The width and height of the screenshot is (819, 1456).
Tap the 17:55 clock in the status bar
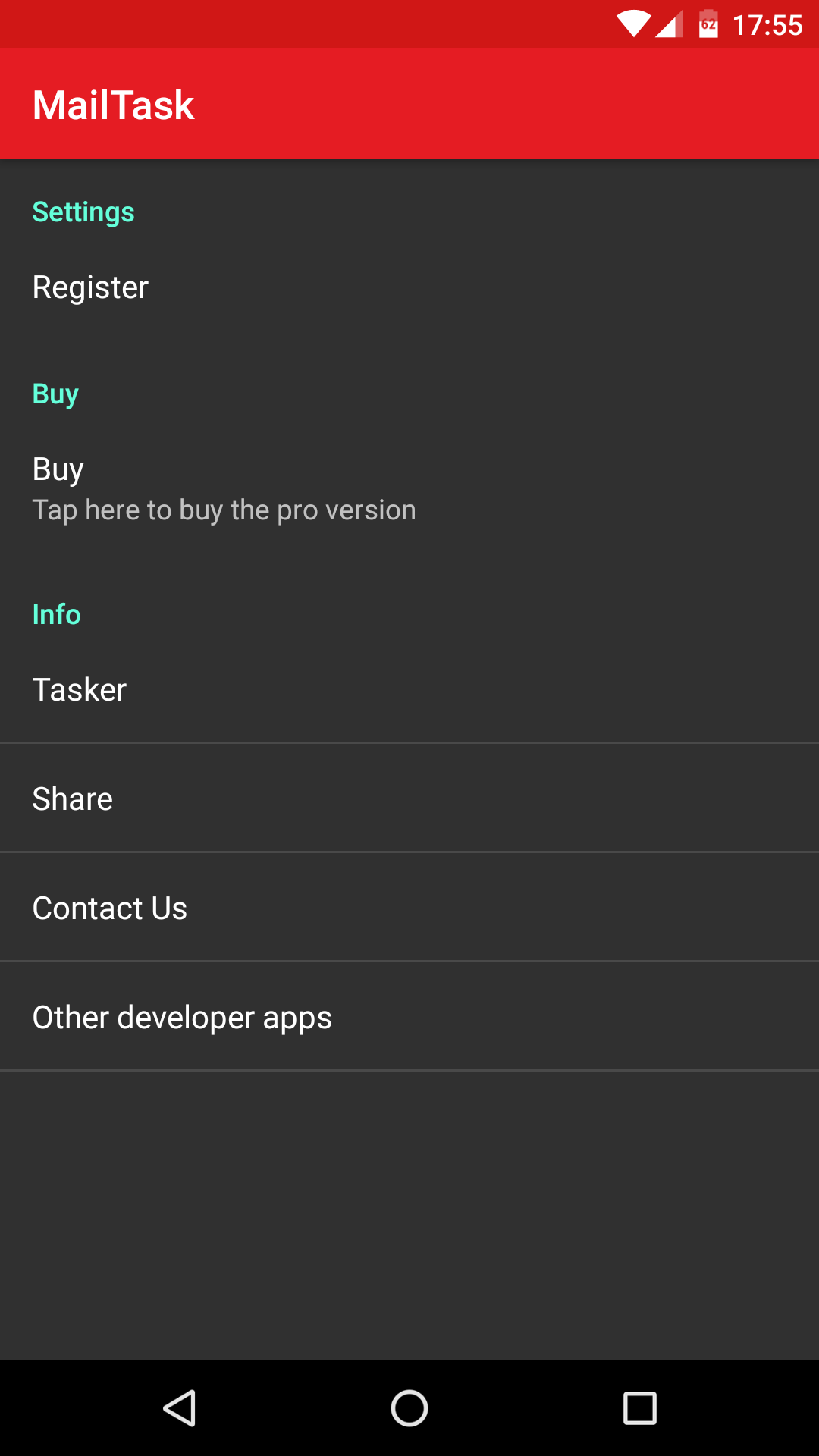767,25
